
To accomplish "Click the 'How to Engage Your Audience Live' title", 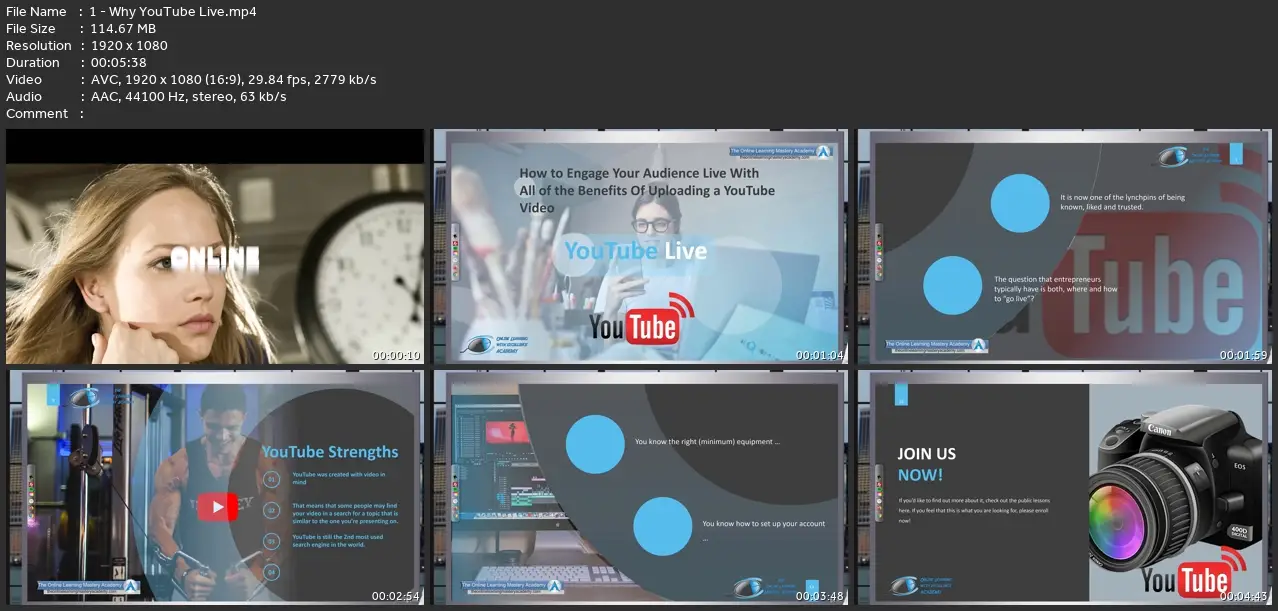I will point(647,190).
